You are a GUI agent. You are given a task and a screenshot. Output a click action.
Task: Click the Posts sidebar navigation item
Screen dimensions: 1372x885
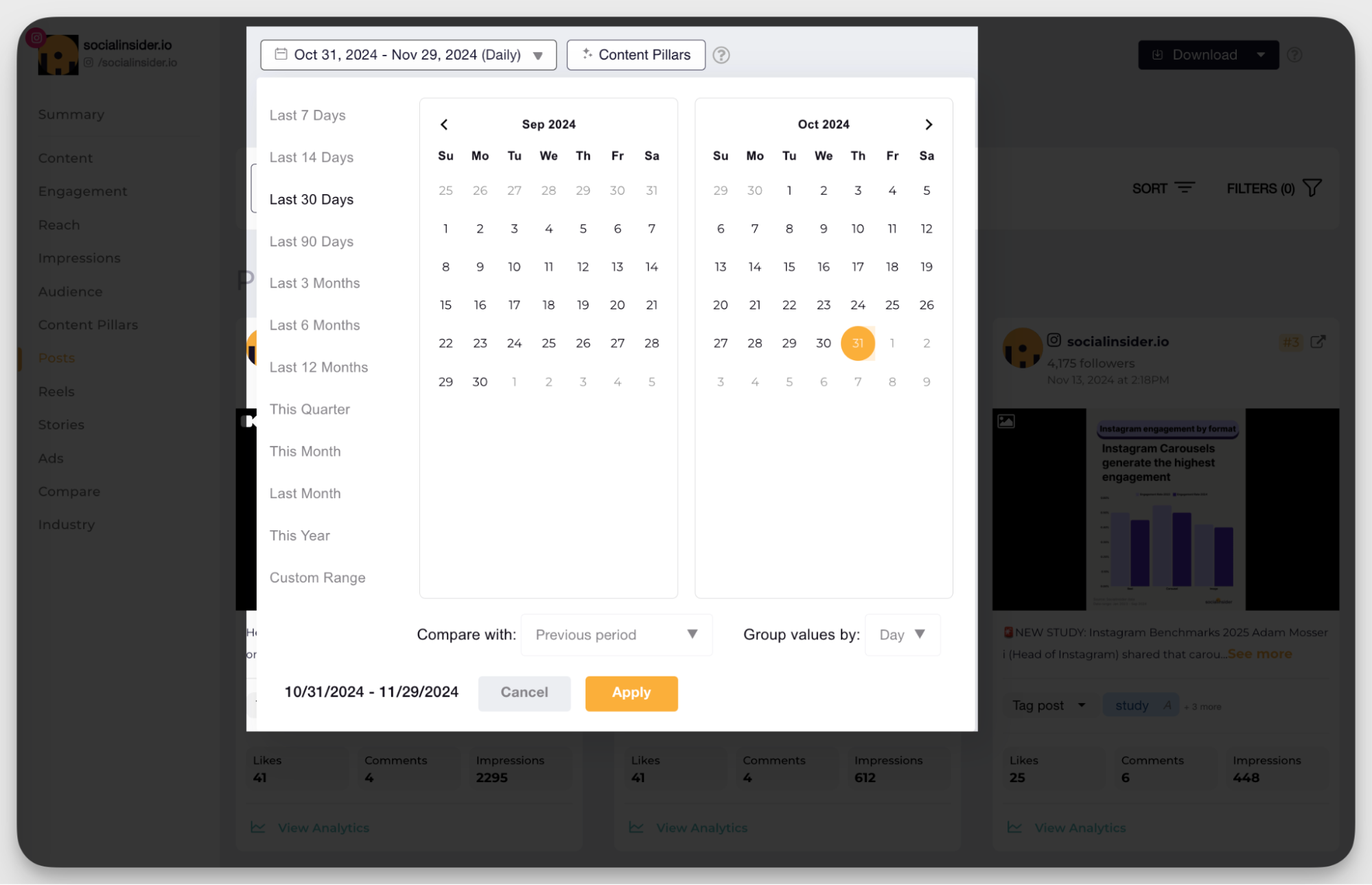coord(56,358)
